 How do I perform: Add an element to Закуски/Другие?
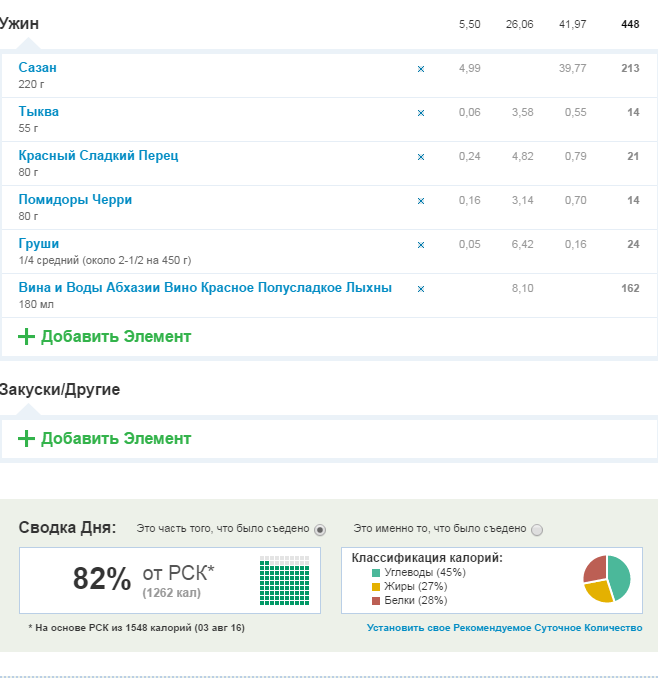pyautogui.click(x=105, y=439)
